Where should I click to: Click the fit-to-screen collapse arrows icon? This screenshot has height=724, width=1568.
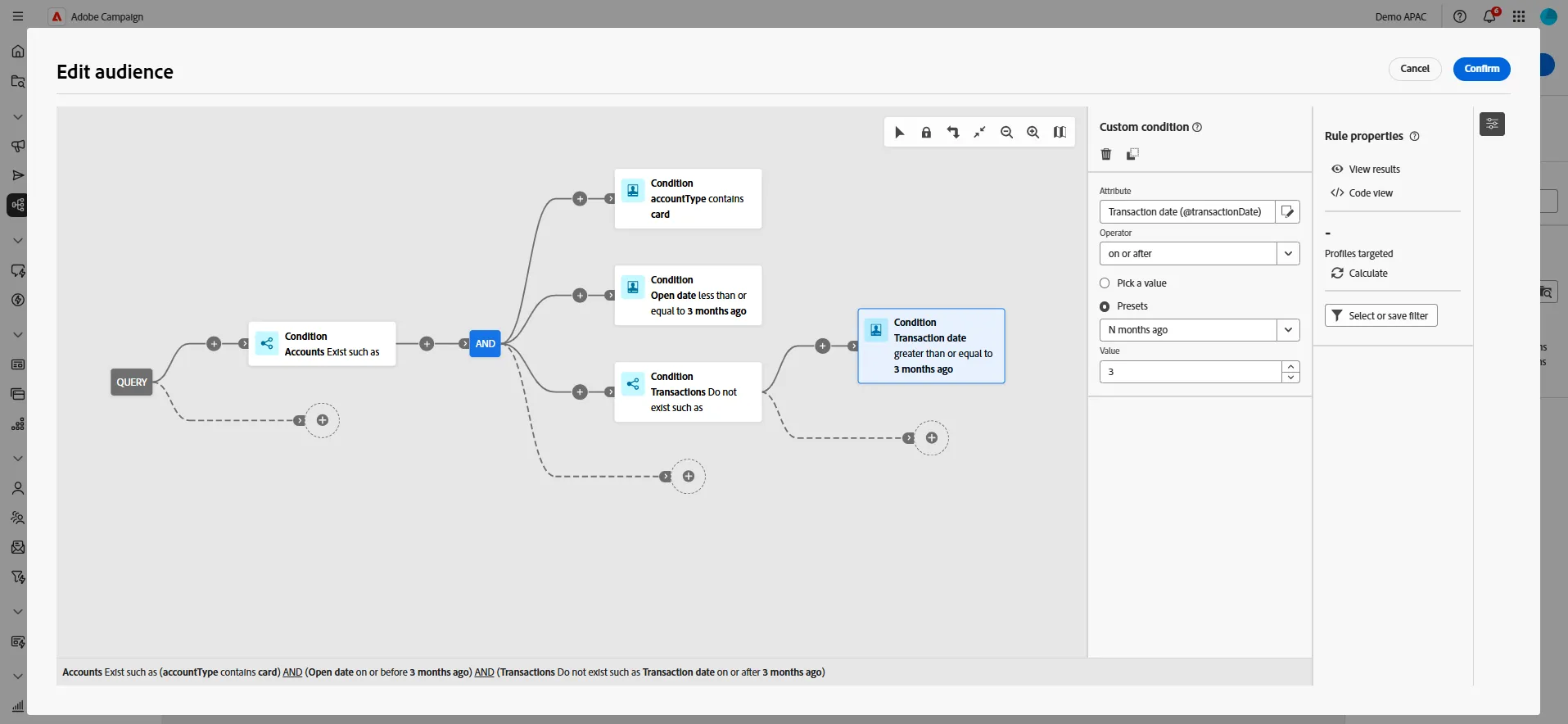pyautogui.click(x=979, y=133)
